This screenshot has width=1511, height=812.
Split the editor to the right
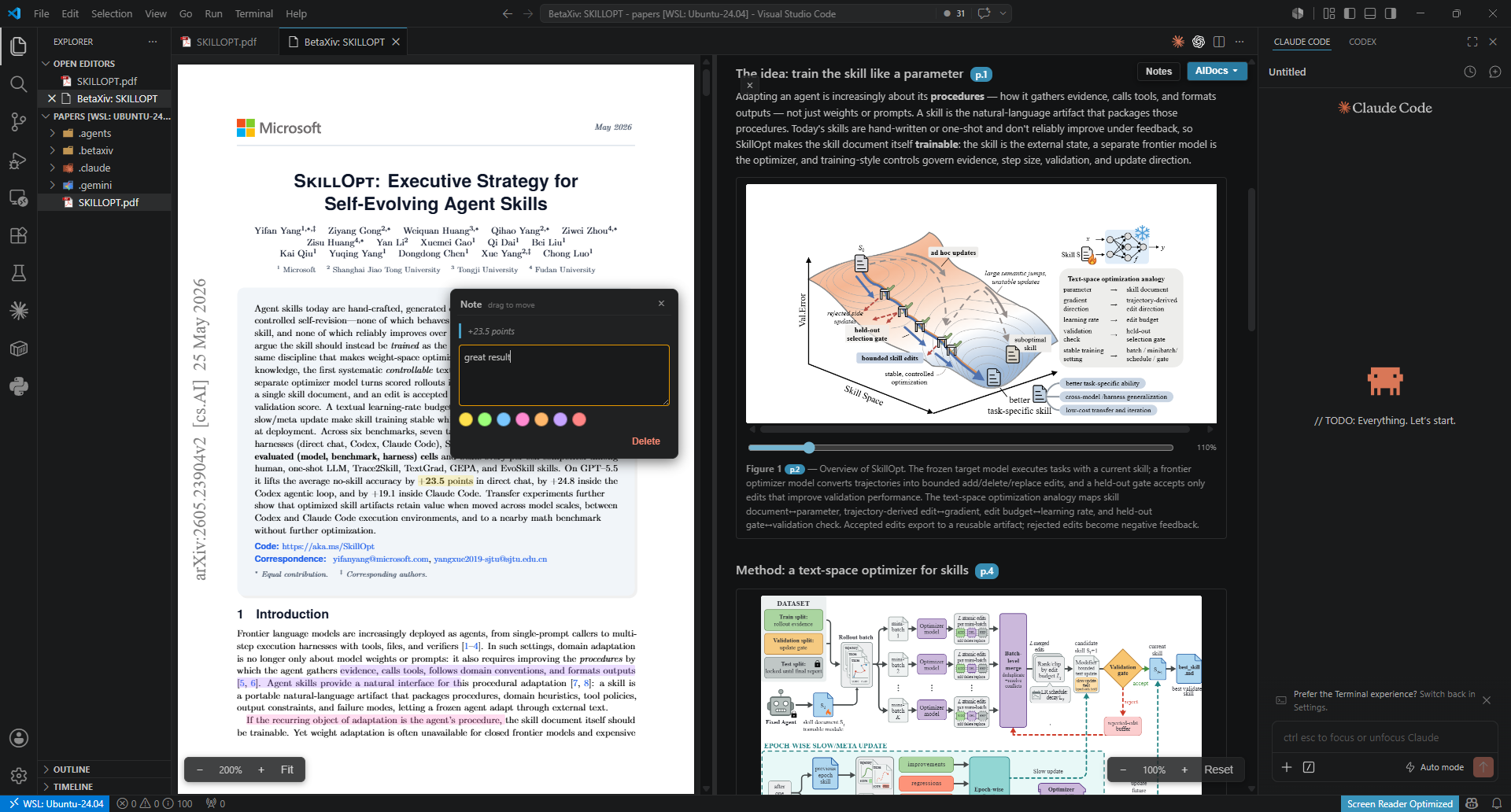(x=1219, y=42)
